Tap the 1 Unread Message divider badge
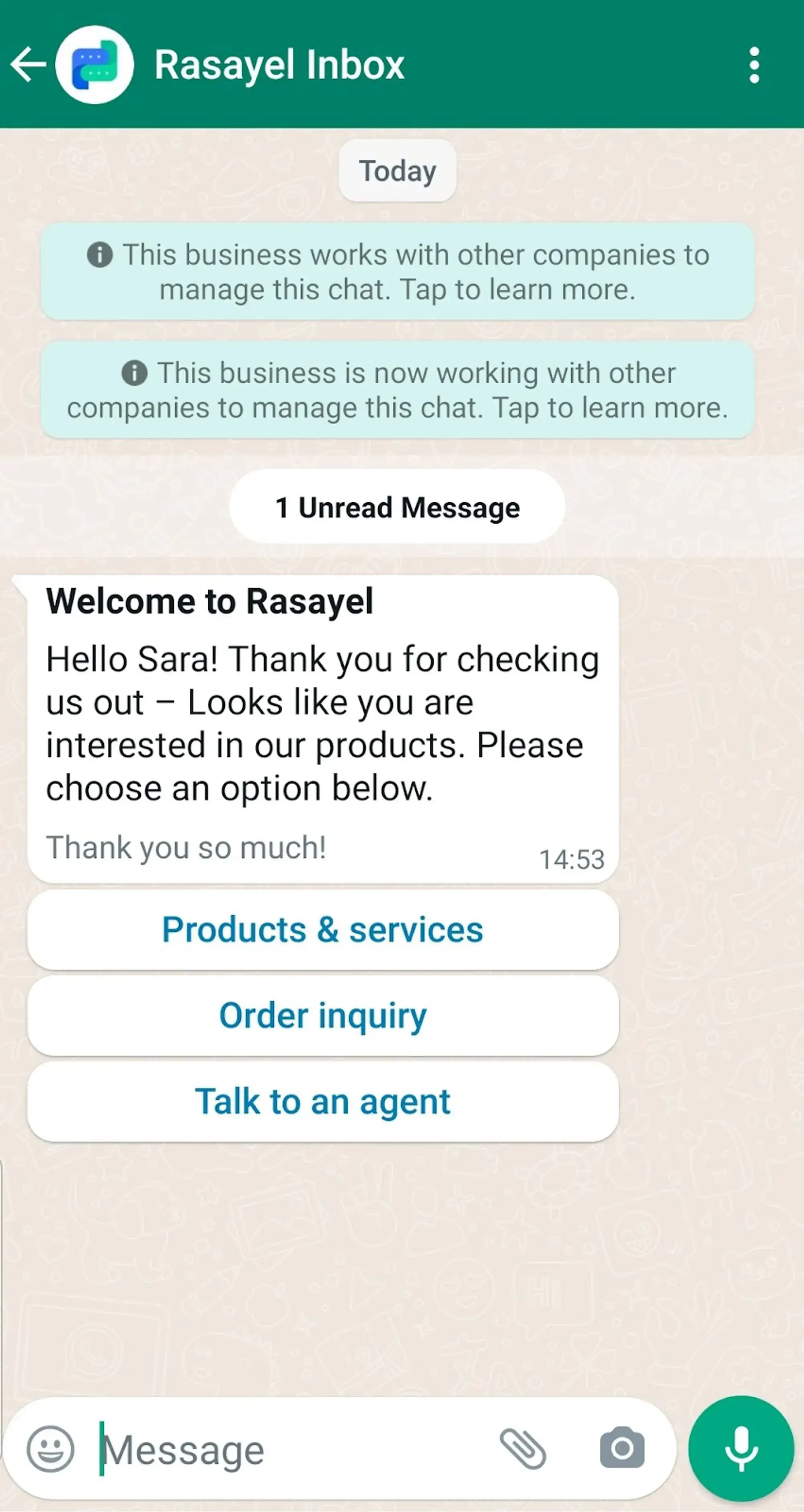The height and width of the screenshot is (1512, 804). pyautogui.click(x=397, y=507)
